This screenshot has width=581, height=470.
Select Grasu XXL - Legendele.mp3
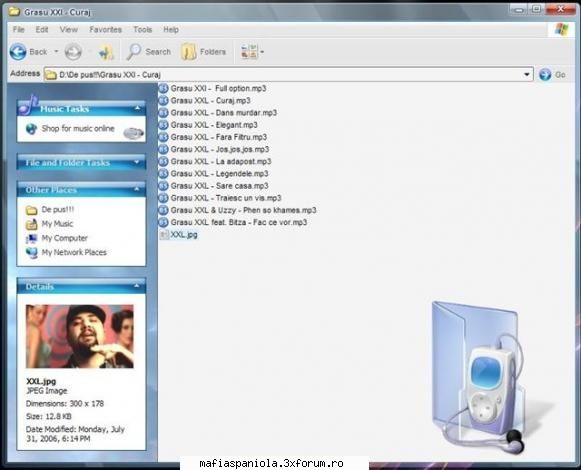219,174
